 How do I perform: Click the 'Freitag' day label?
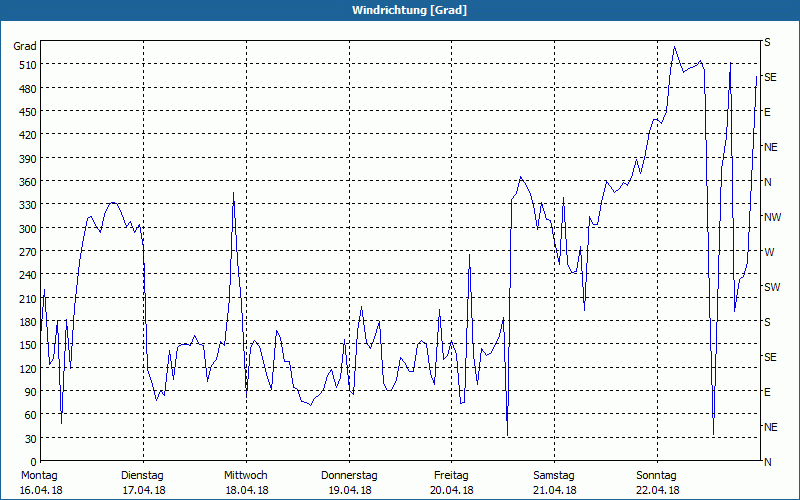[x=451, y=476]
